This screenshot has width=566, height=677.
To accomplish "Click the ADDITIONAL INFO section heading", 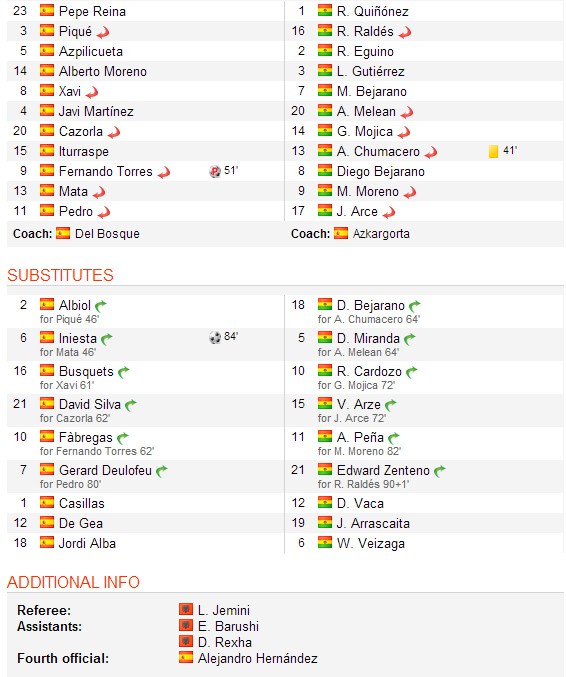I will 73,582.
